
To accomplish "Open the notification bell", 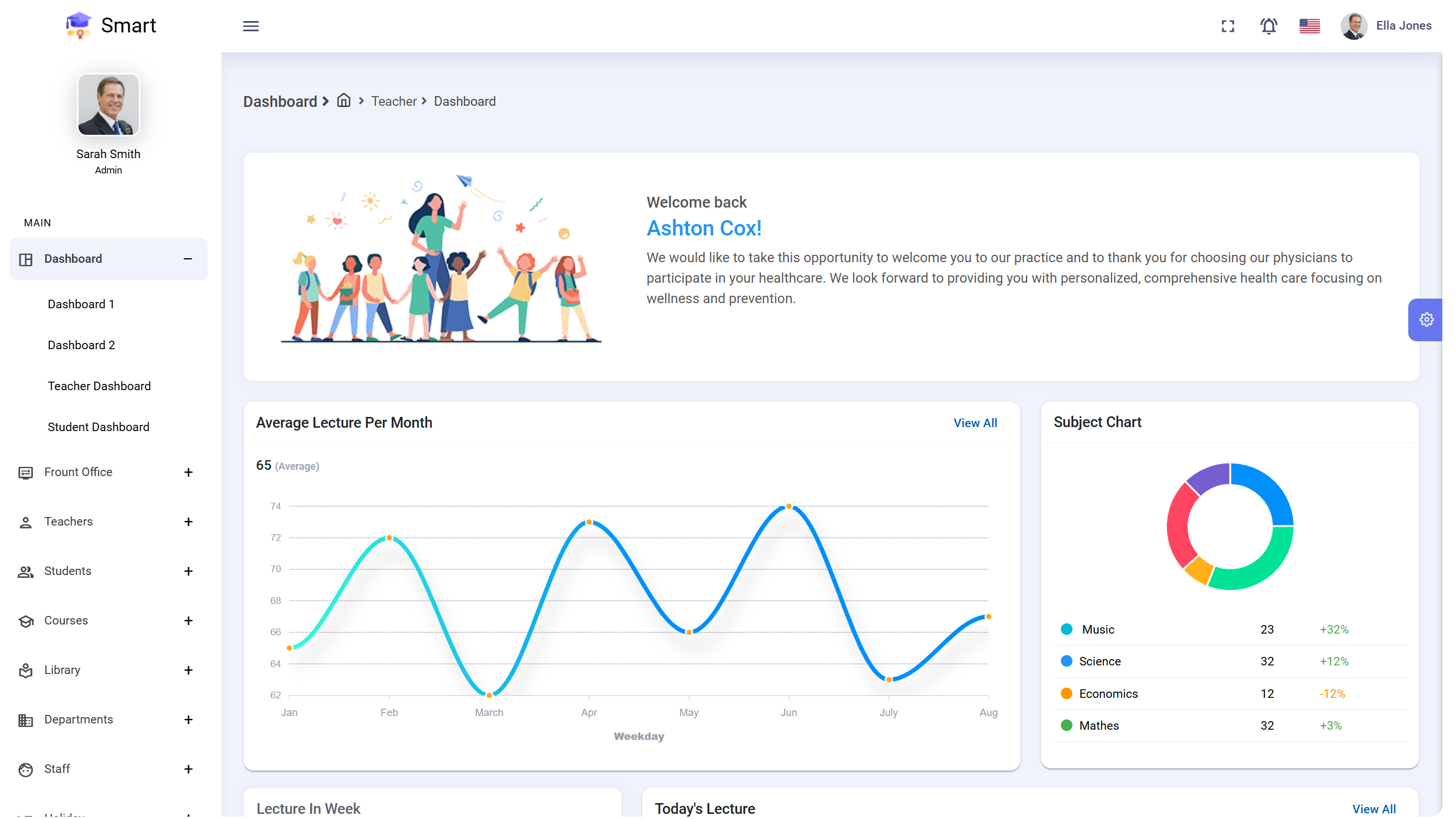I will [x=1268, y=26].
